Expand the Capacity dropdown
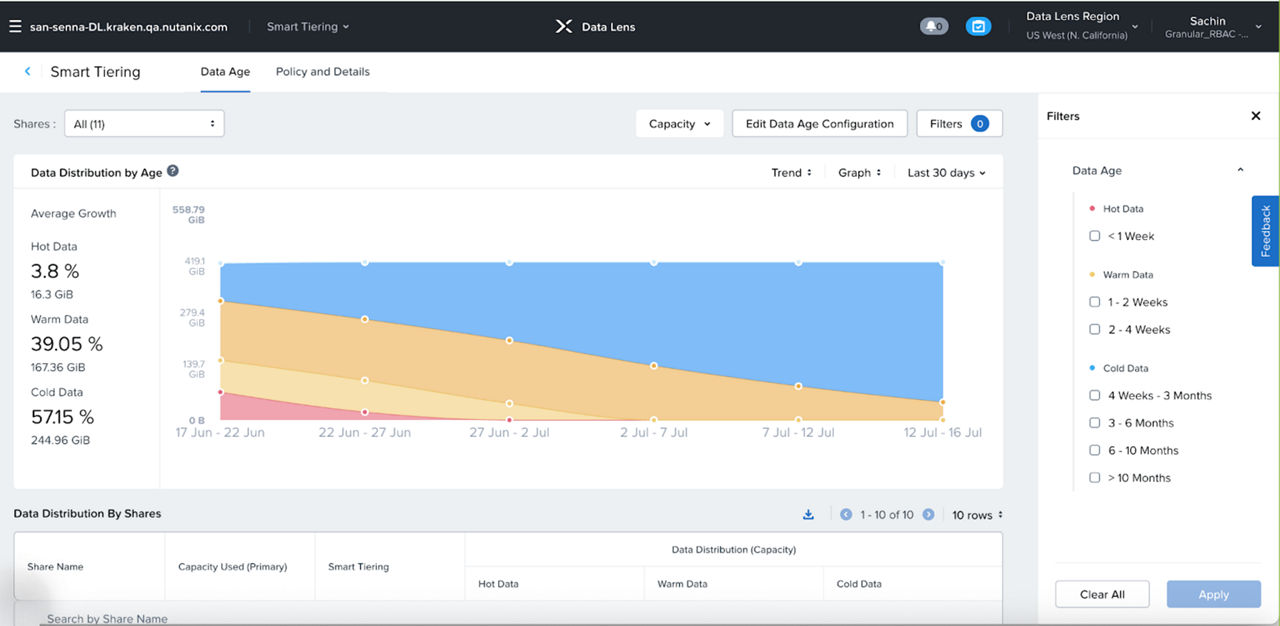This screenshot has height=626, width=1280. (679, 124)
